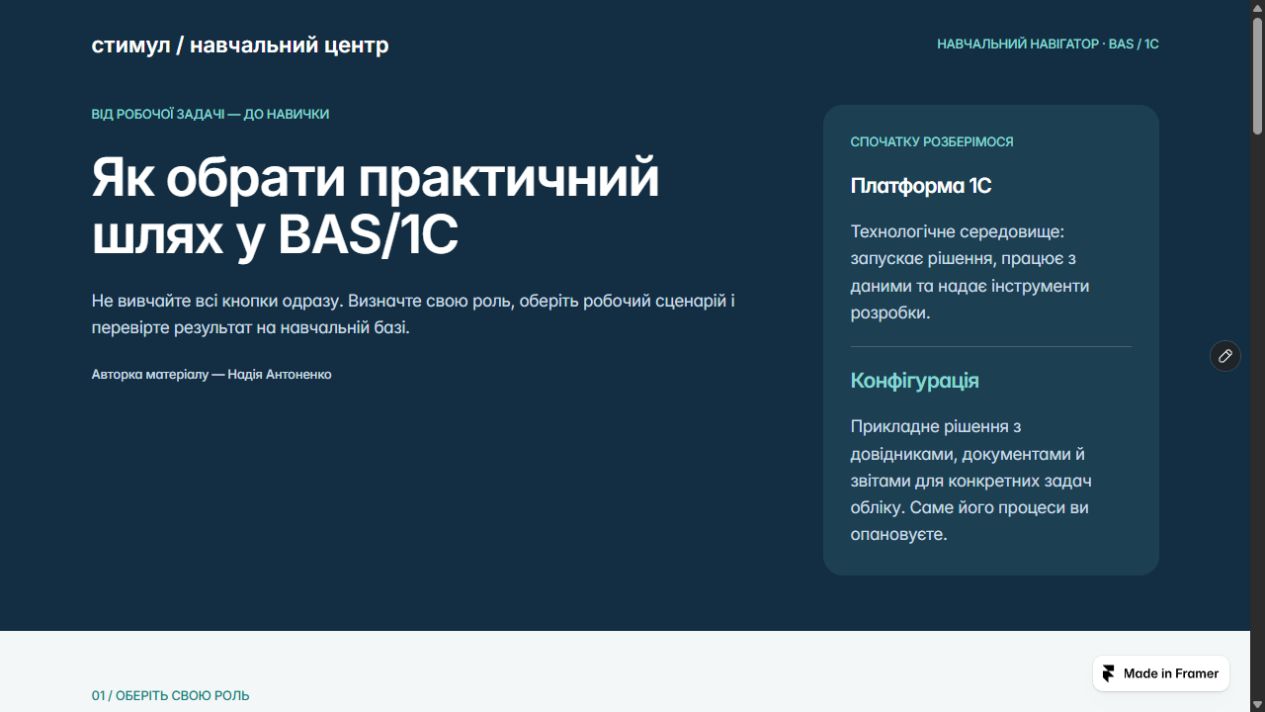Open the 'стимул / навчальний центр' site logo
1265x712 pixels.
[240, 45]
